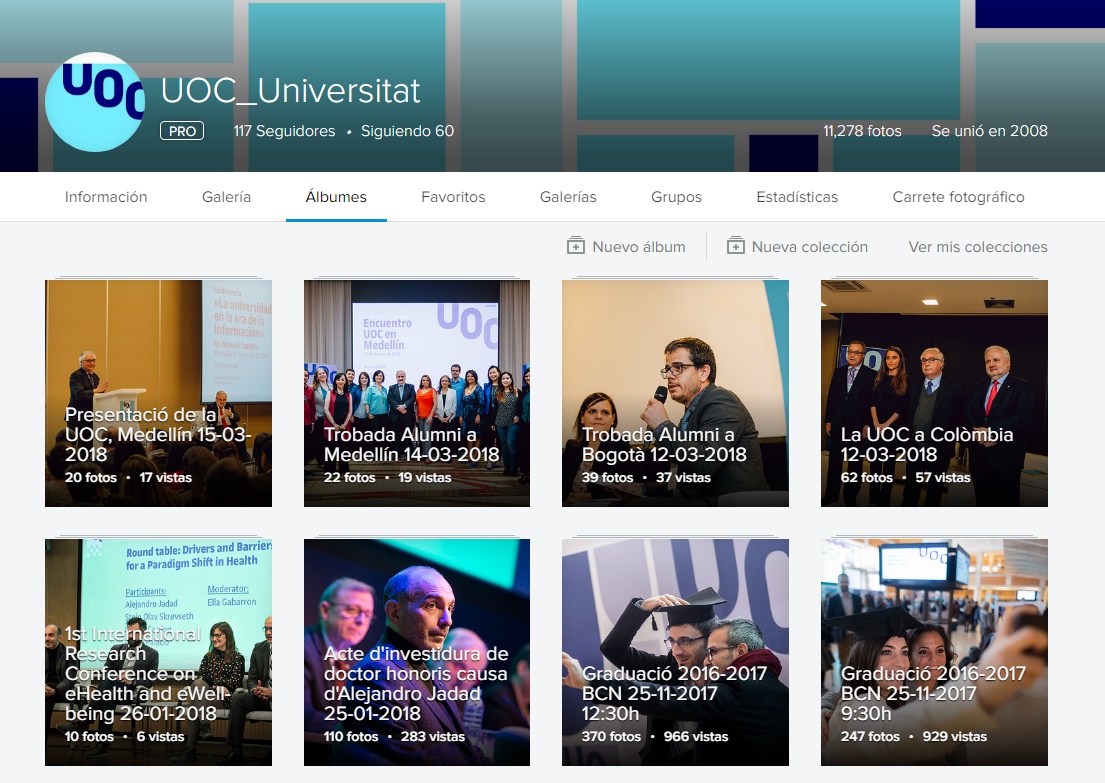Screen dimensions: 1105x783
Task: Click the '370 fotos · 966 vistas' text
Action: pos(655,736)
